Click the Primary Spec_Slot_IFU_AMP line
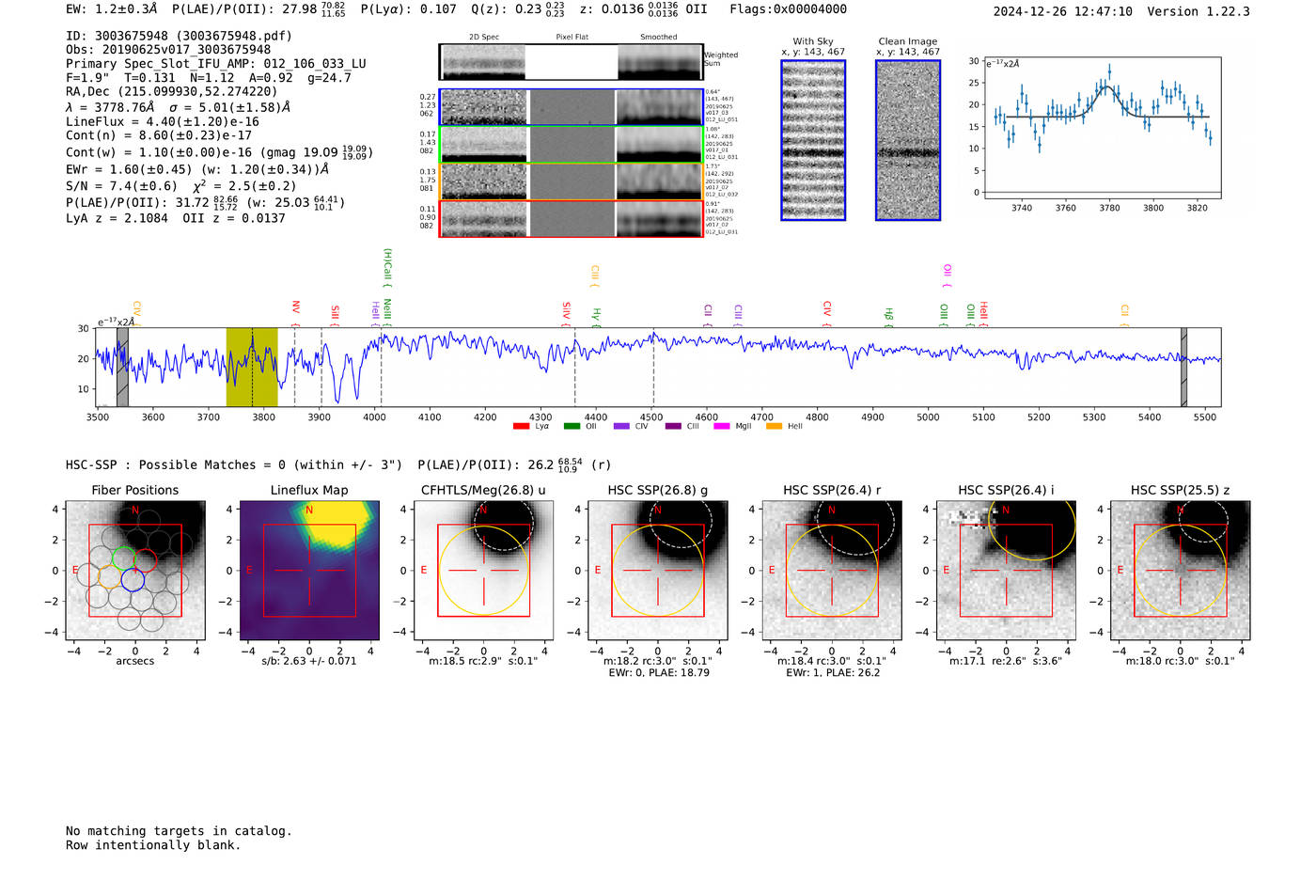 click(216, 64)
